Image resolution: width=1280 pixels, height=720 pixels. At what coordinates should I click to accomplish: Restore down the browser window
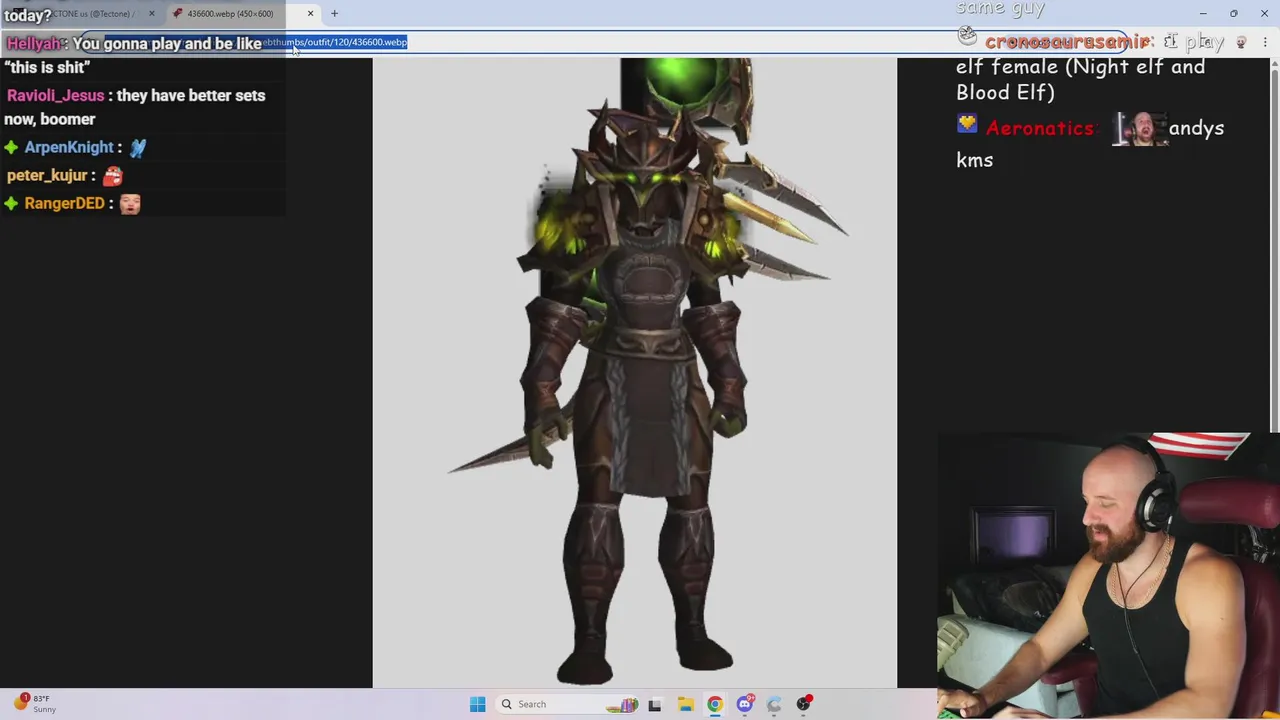point(1234,13)
